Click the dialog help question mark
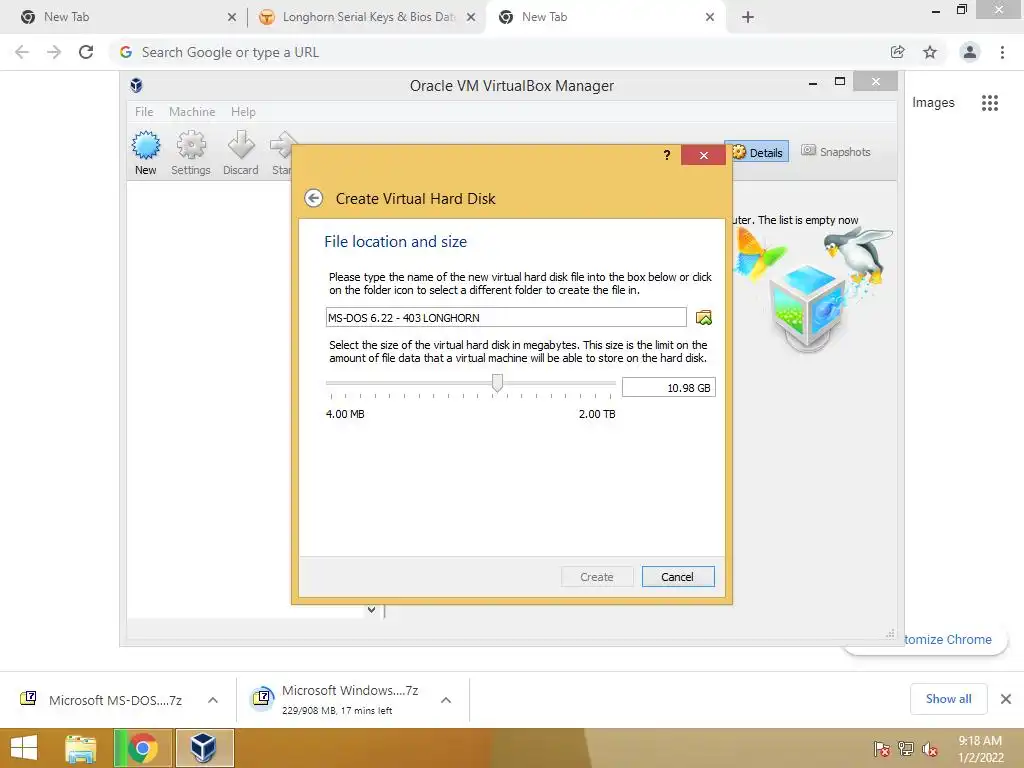 pyautogui.click(x=666, y=155)
